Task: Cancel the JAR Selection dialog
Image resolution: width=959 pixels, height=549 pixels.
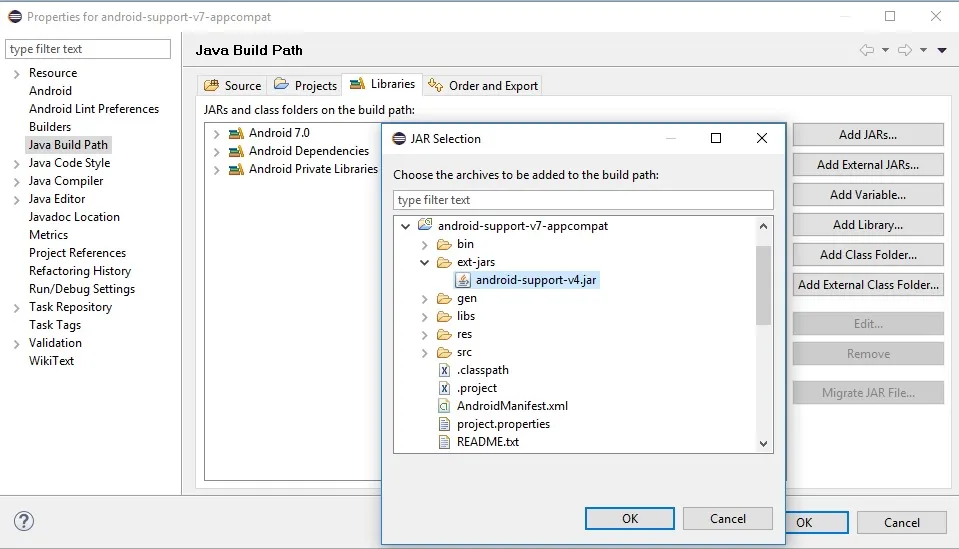Action: [x=728, y=518]
